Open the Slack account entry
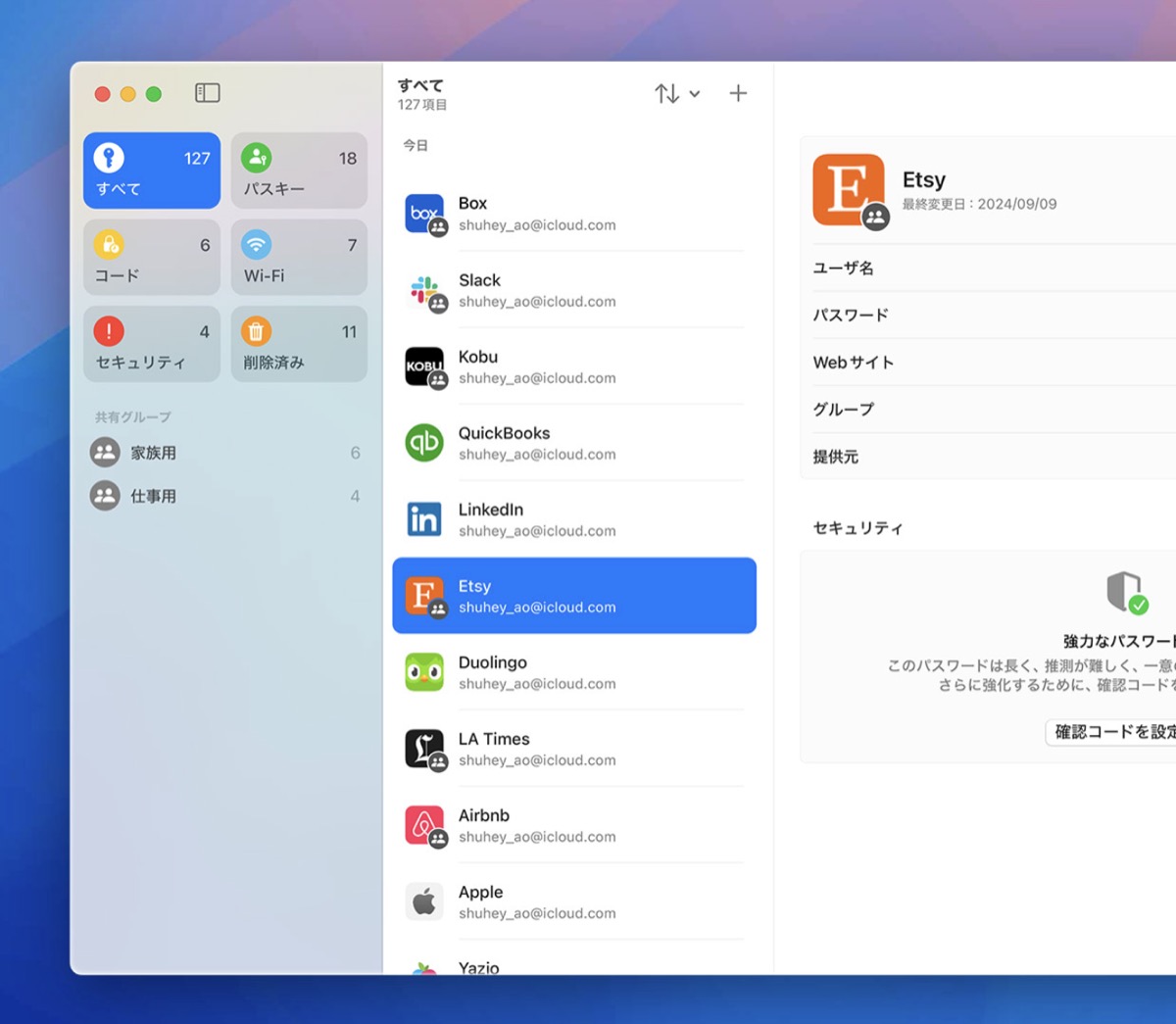 point(573,290)
